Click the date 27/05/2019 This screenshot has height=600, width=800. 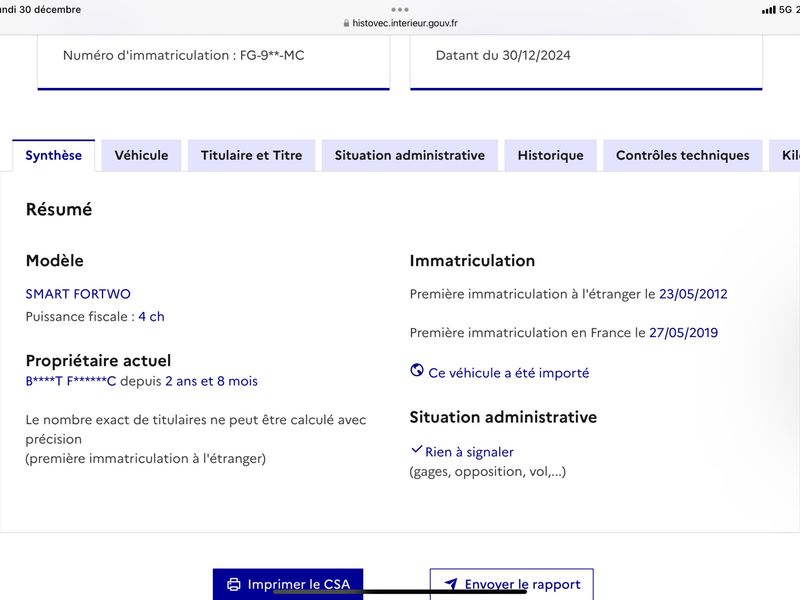[x=684, y=333]
